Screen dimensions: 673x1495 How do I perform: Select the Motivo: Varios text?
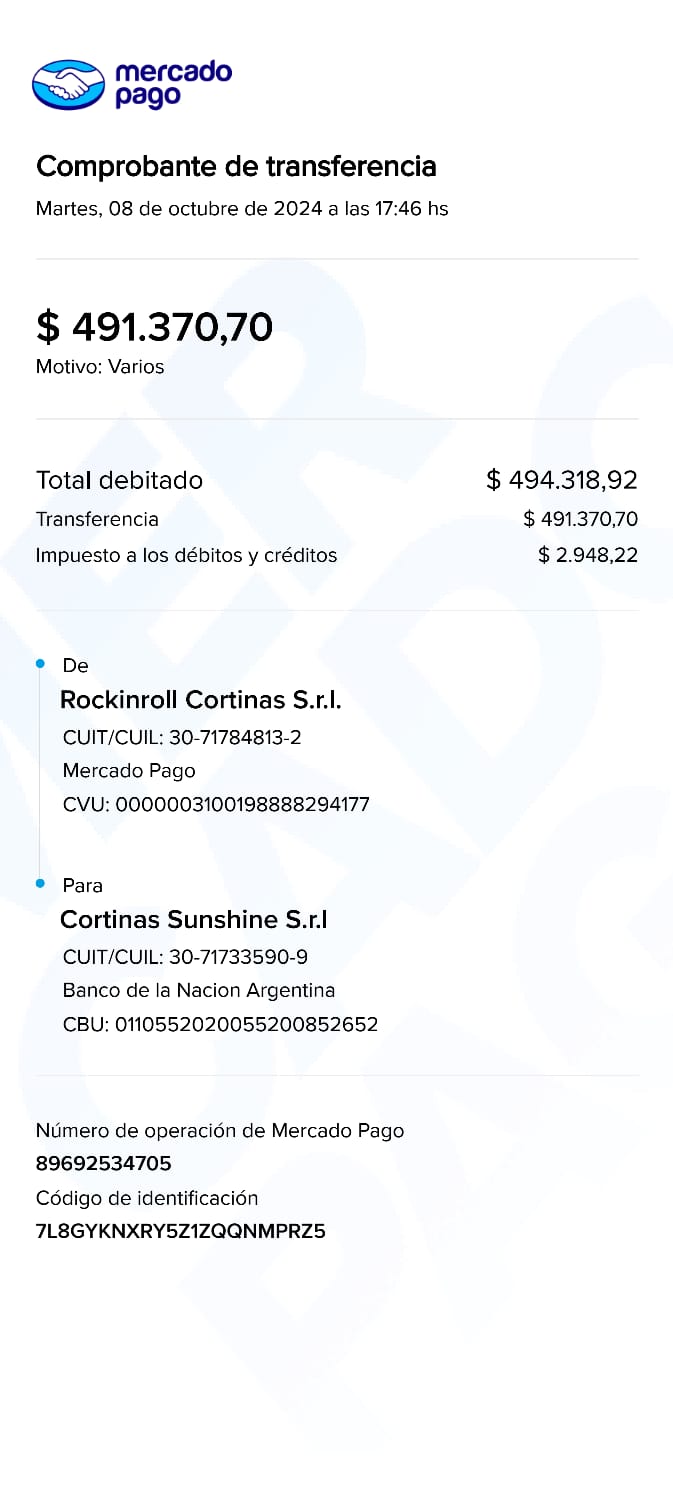[x=100, y=367]
